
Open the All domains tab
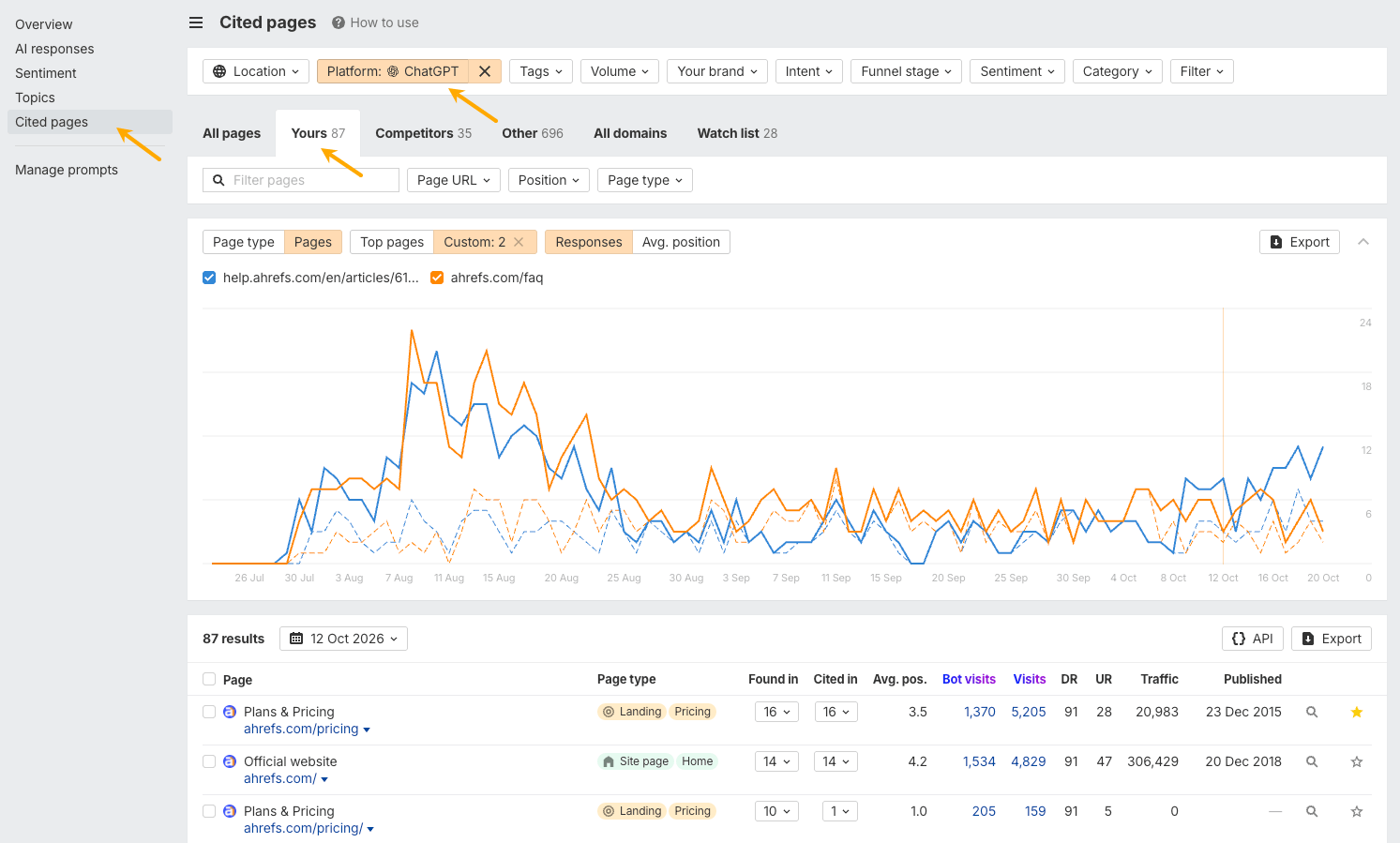click(x=630, y=133)
